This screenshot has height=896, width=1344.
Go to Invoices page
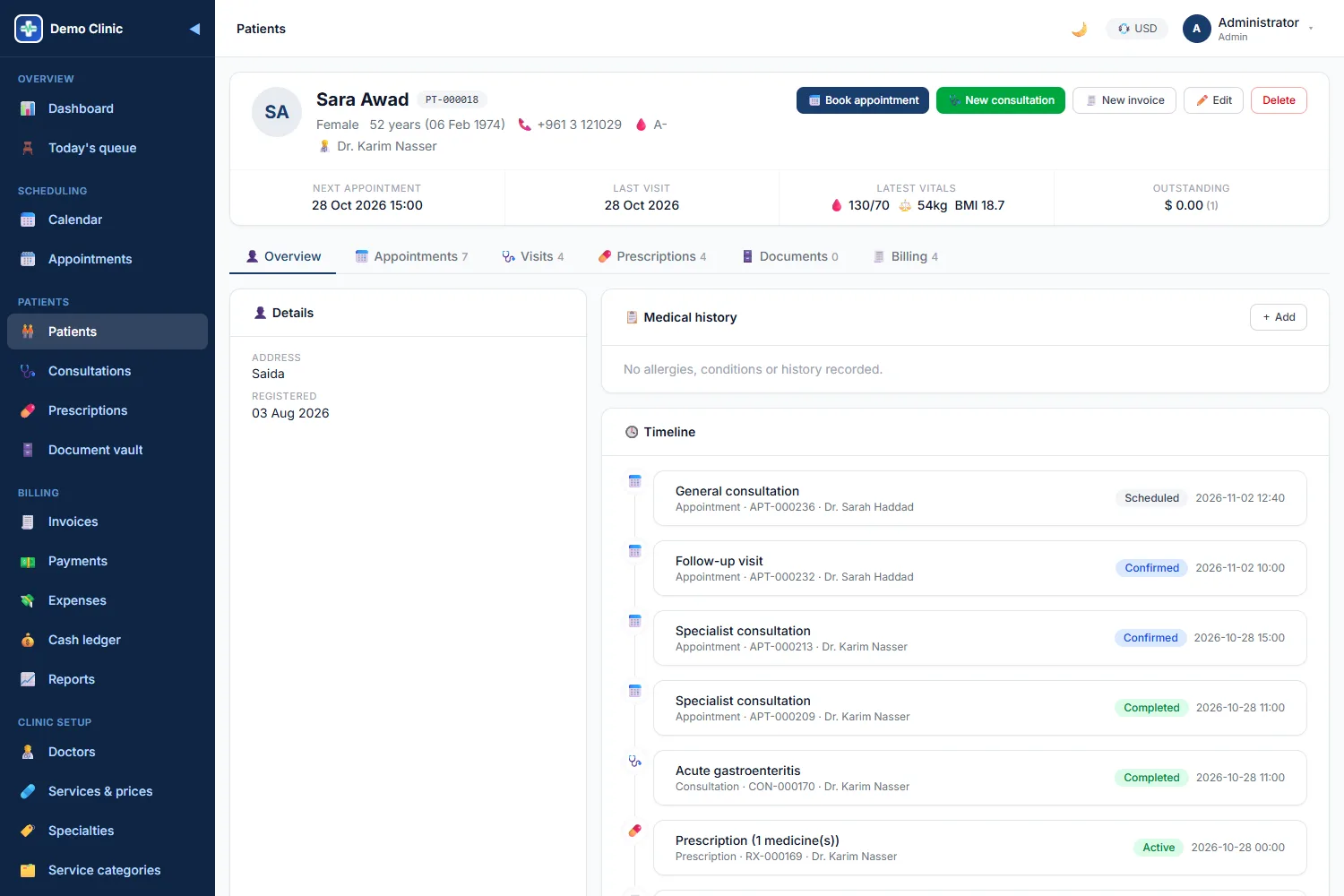tap(108, 521)
